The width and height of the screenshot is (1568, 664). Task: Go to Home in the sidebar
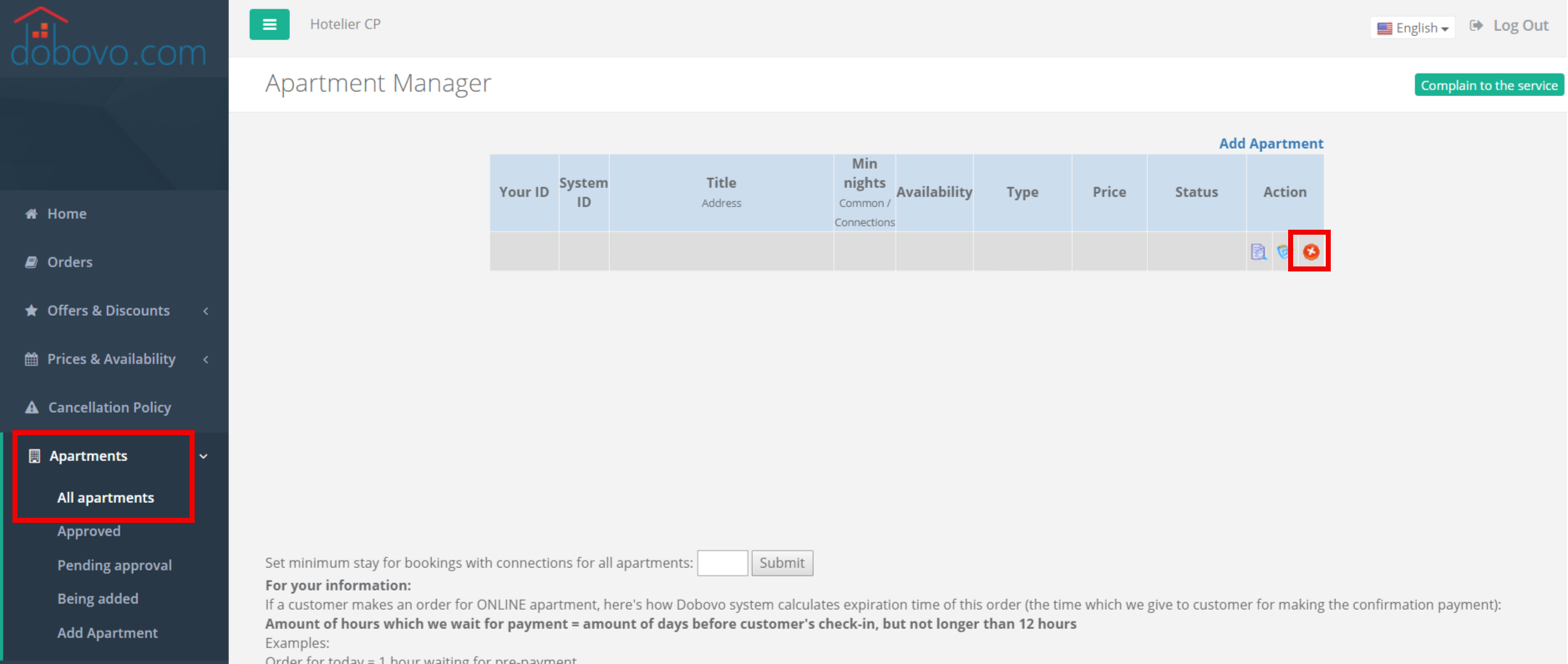pos(67,214)
